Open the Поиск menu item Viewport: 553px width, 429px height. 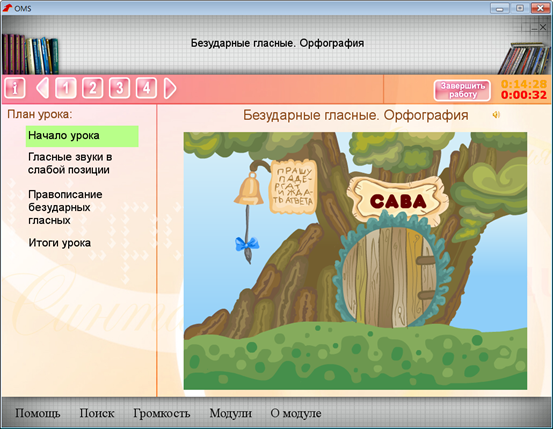pos(97,413)
